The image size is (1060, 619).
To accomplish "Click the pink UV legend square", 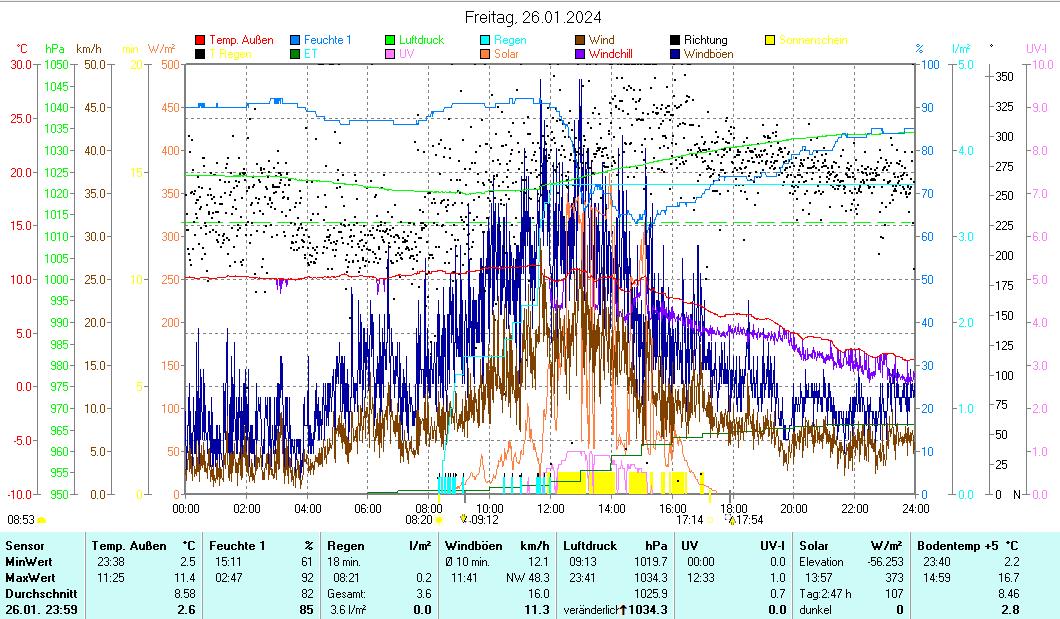I will [x=391, y=54].
